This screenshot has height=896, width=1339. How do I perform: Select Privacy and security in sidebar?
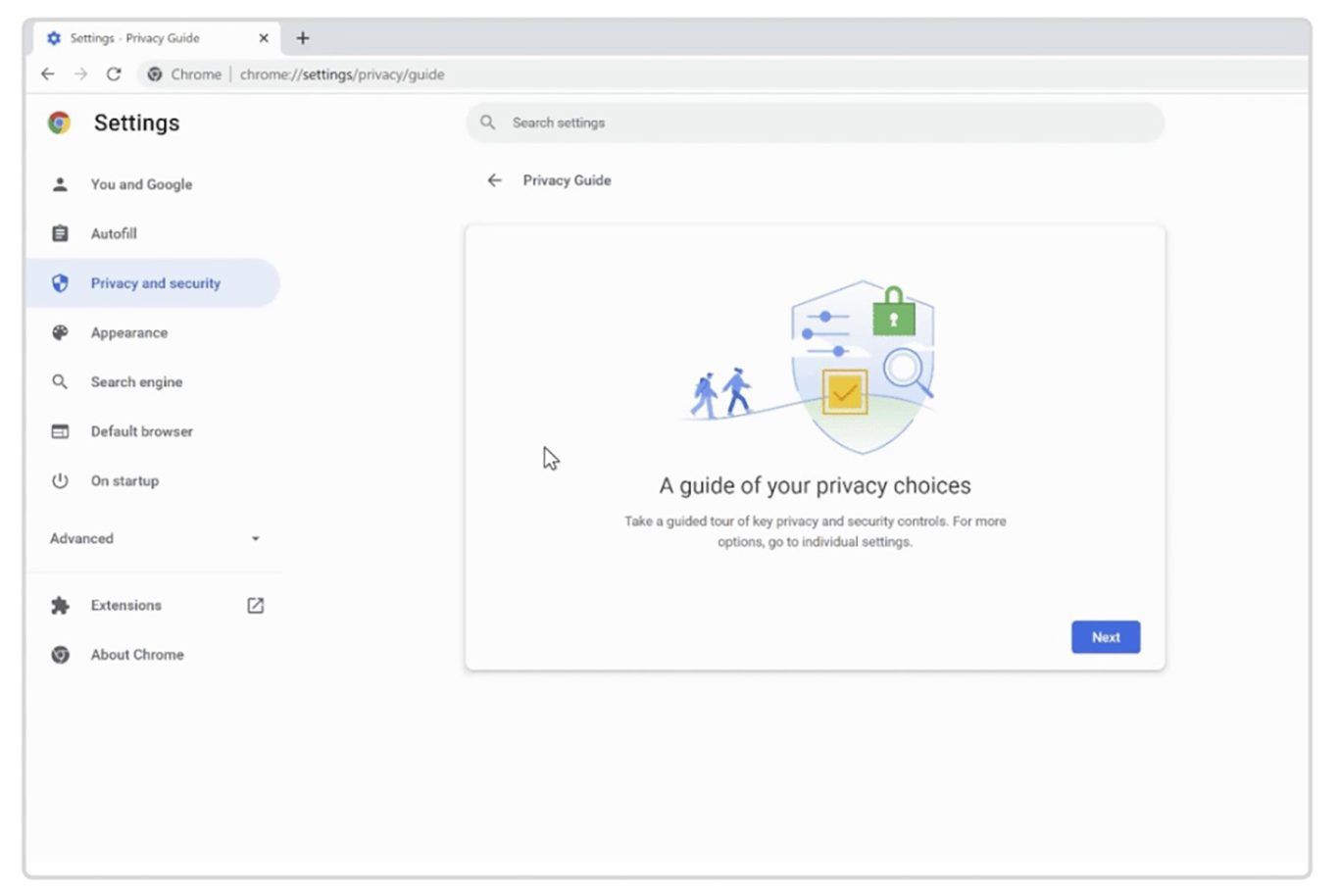(155, 283)
